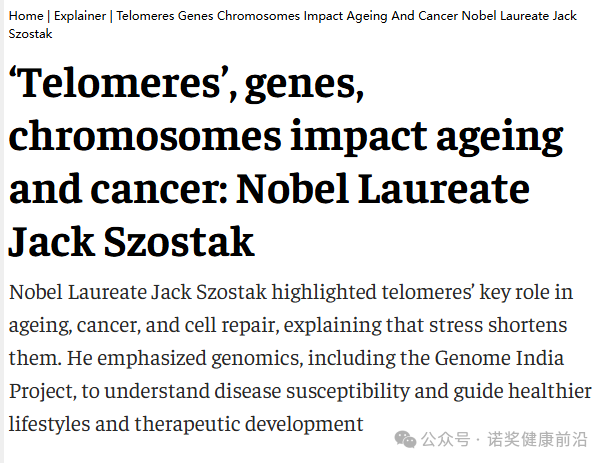Go to the Explainer breadcrumb section

pos(80,16)
